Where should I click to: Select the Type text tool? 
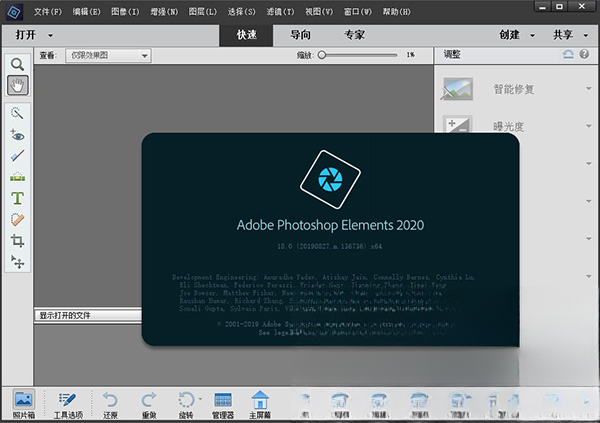[17, 198]
